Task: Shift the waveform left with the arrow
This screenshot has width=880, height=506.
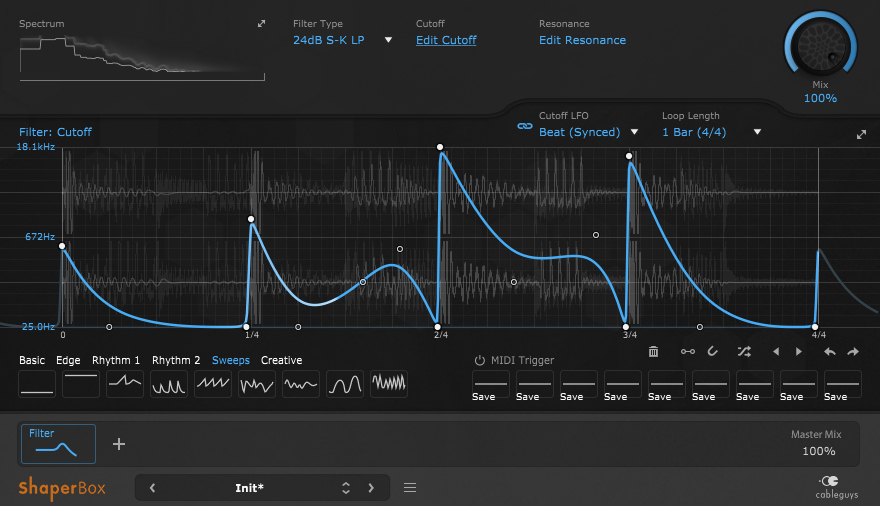Action: coord(775,351)
